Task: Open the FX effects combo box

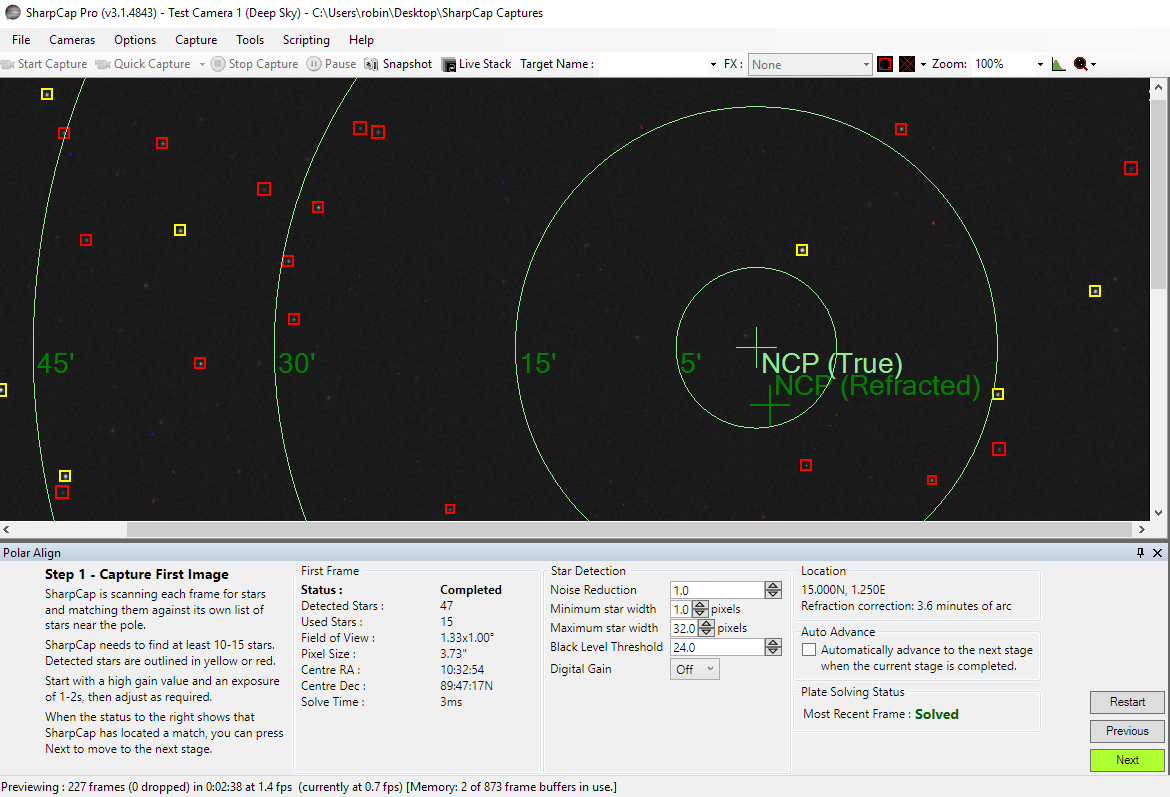Action: tap(810, 65)
